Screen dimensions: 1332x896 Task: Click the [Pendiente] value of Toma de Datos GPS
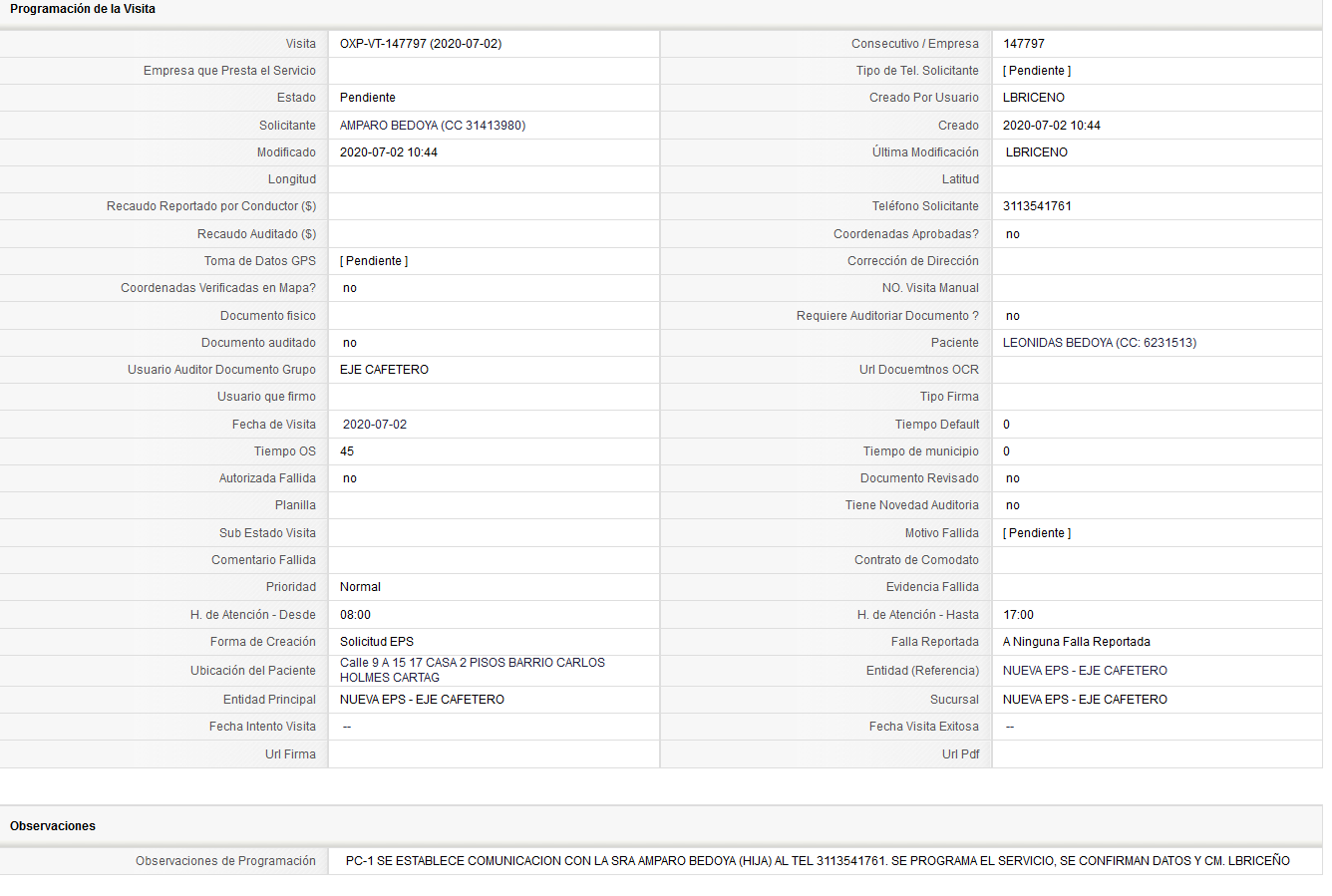click(x=374, y=261)
